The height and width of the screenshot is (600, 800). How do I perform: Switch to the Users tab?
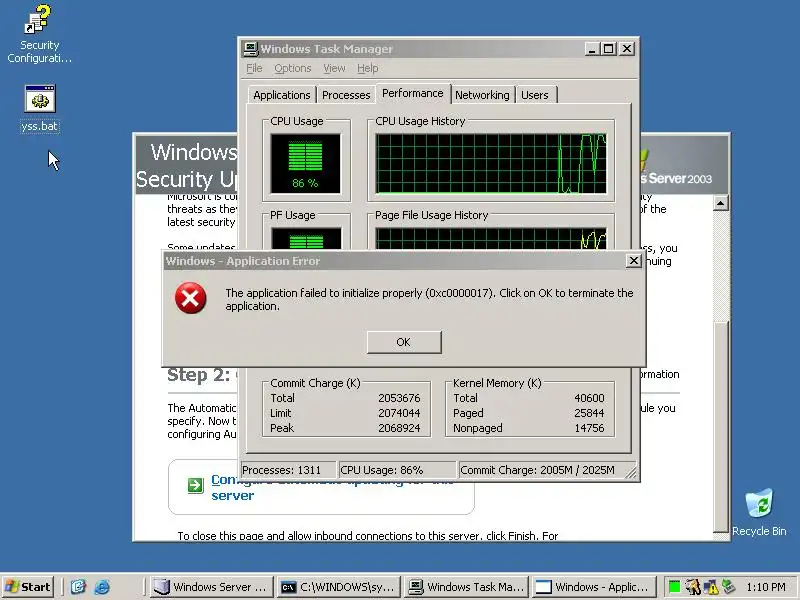click(535, 95)
